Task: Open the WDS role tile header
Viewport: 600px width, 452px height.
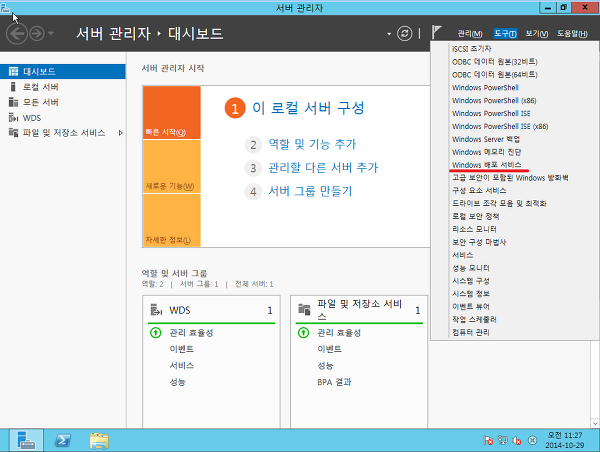Action: pos(211,310)
